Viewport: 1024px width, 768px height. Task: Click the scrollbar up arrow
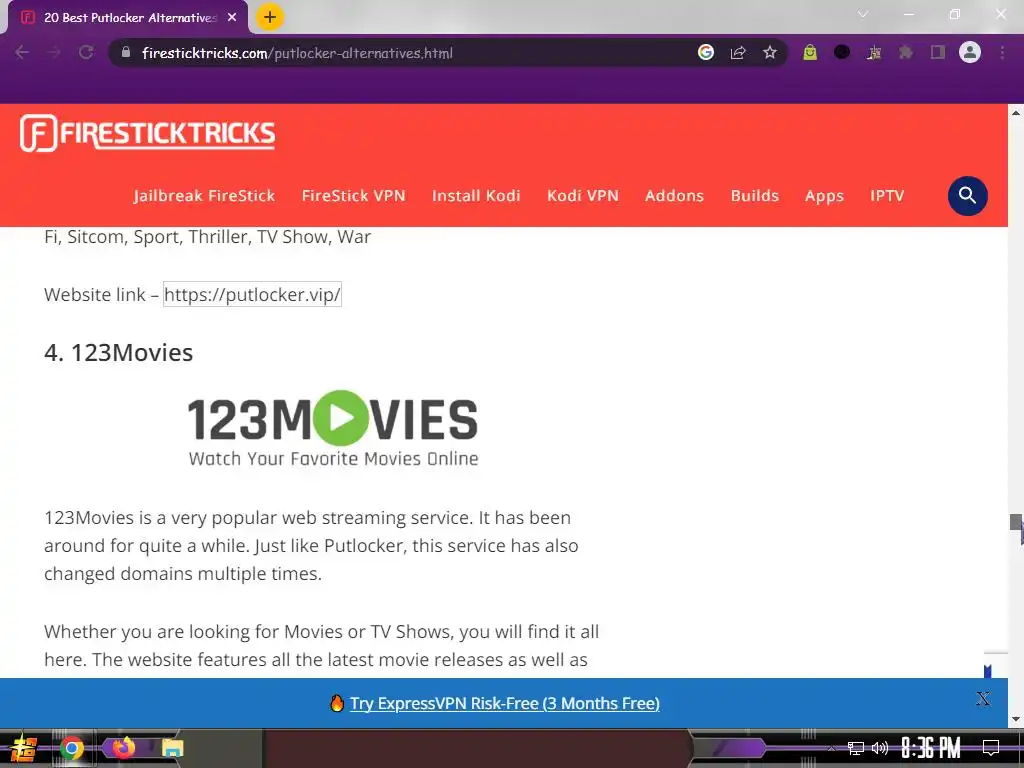(1016, 112)
